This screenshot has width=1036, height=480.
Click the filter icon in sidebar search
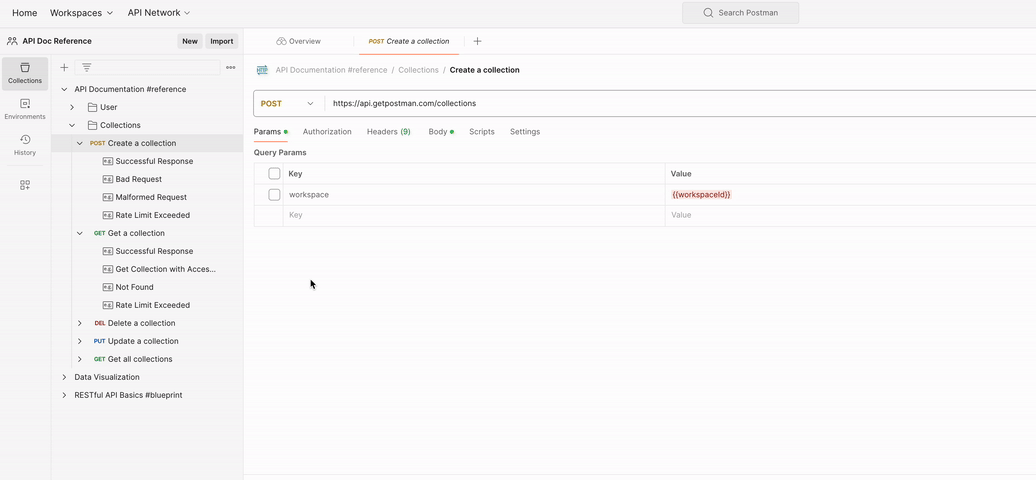(x=87, y=68)
